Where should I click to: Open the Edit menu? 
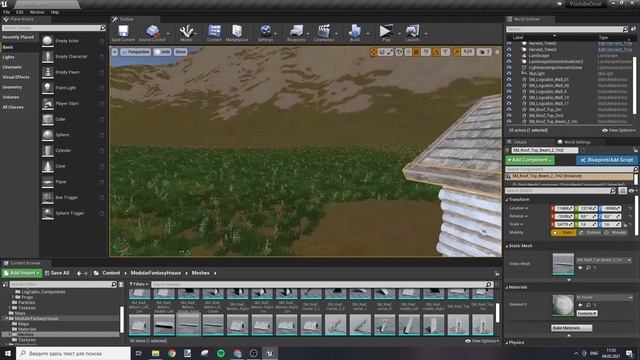(x=19, y=12)
